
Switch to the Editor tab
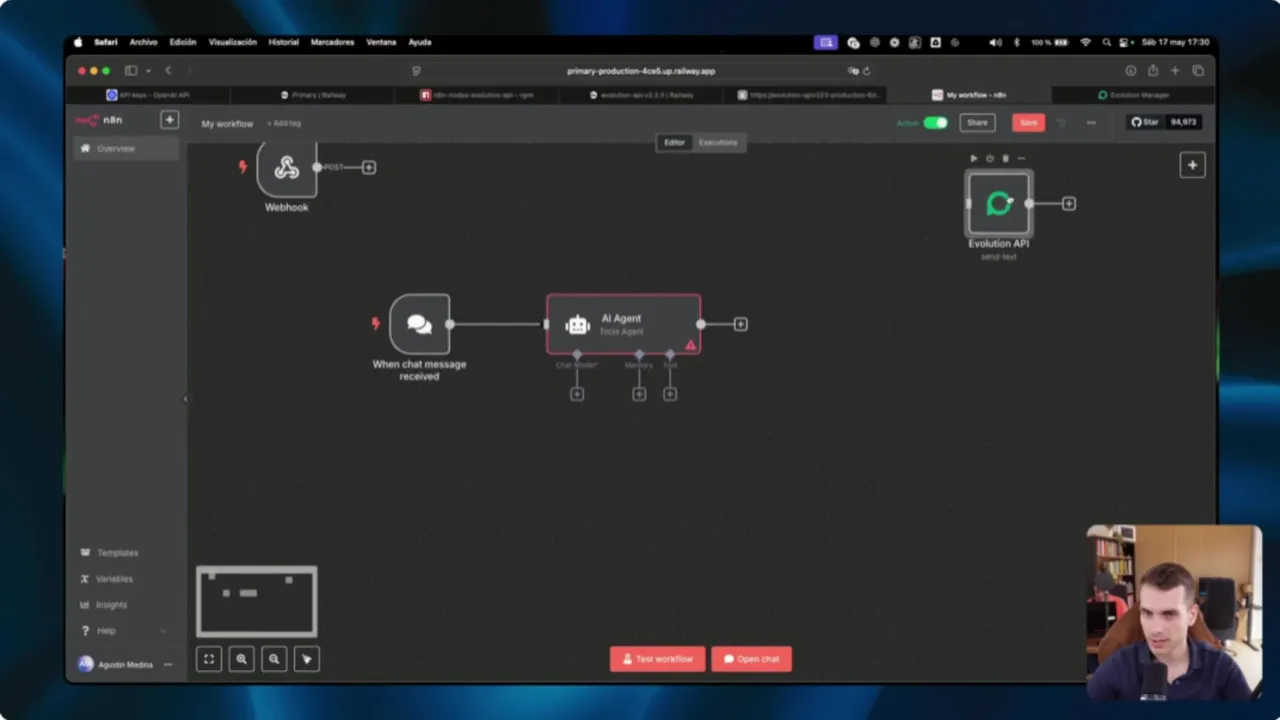pos(674,143)
